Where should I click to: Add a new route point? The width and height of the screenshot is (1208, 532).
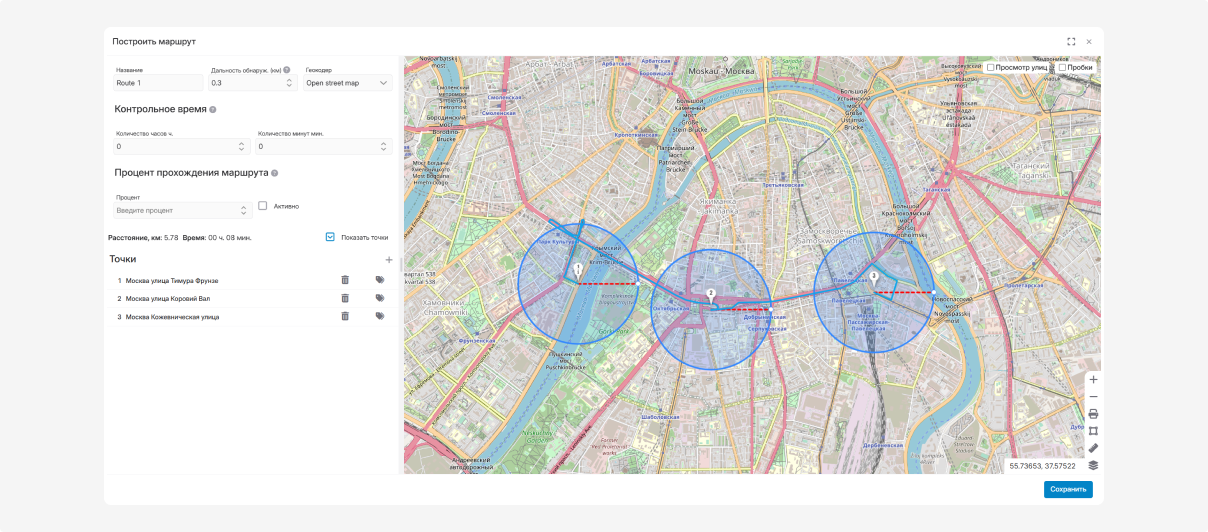point(389,260)
